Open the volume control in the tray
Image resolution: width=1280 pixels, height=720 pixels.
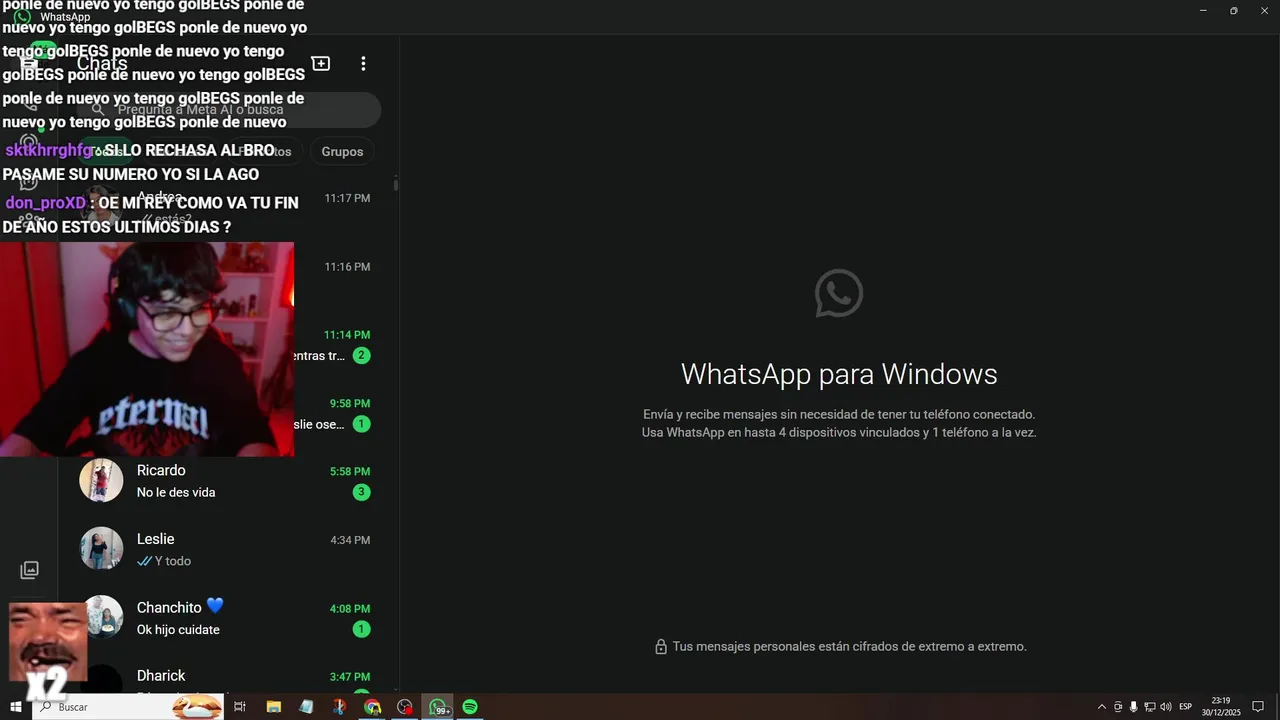(1166, 707)
